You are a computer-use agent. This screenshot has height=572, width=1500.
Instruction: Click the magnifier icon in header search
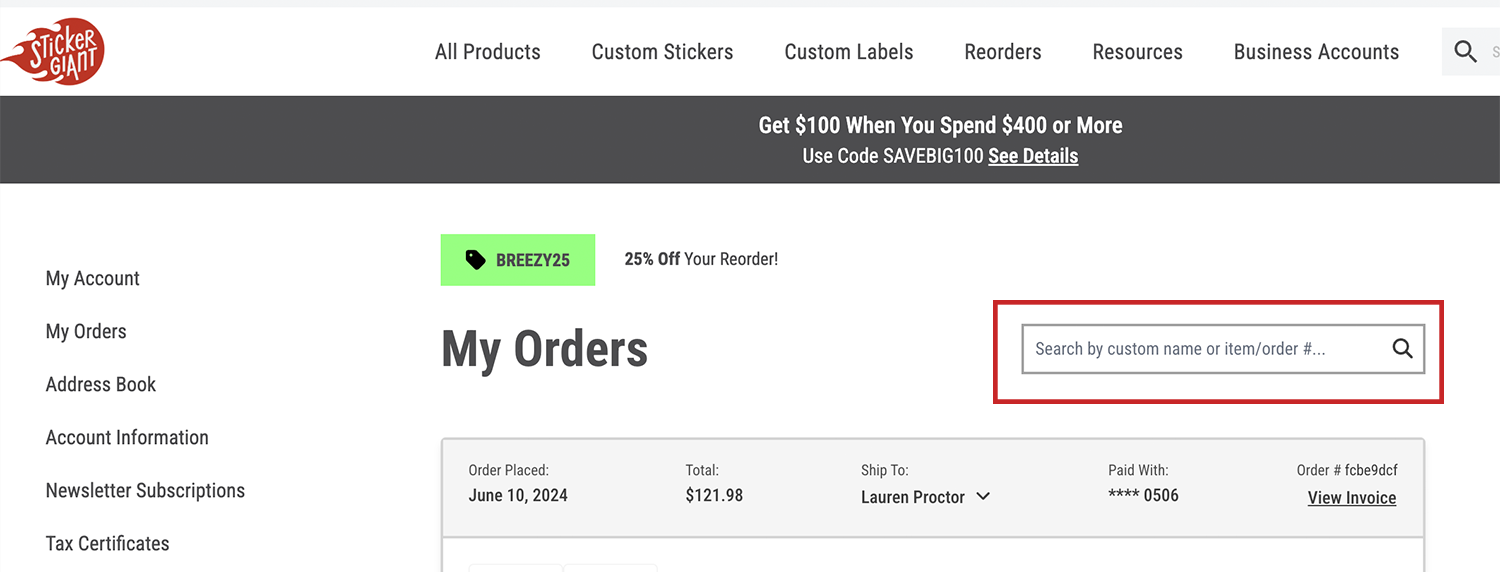click(1466, 52)
